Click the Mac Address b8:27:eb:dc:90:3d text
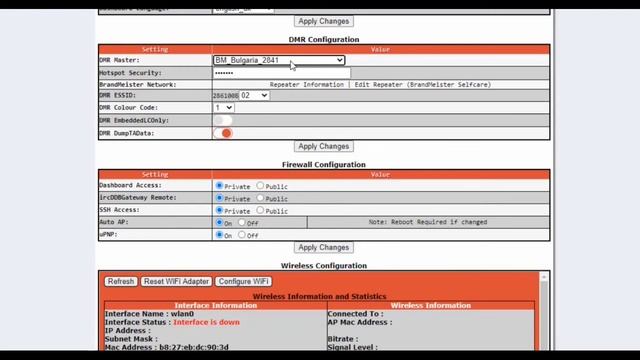Screen dimensions: 640x360 coord(167,347)
